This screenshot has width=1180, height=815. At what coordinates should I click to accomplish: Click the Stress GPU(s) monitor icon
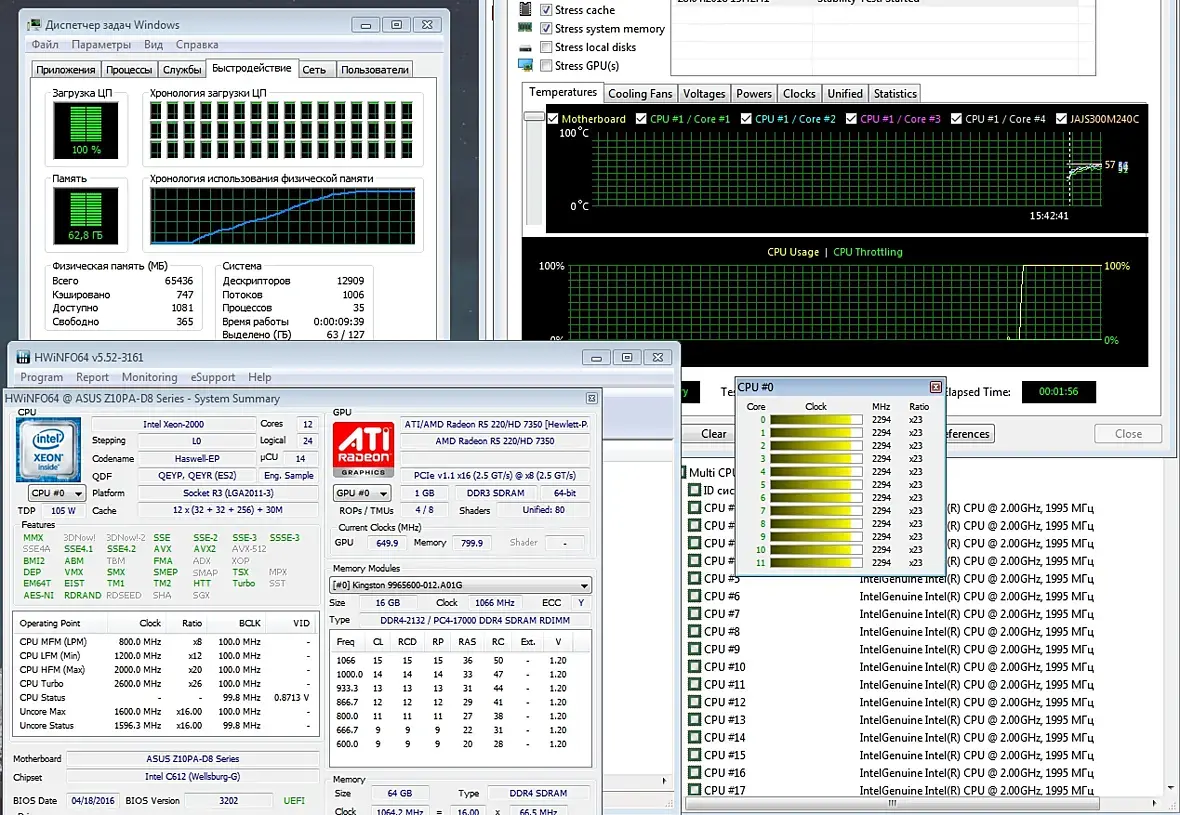point(526,65)
